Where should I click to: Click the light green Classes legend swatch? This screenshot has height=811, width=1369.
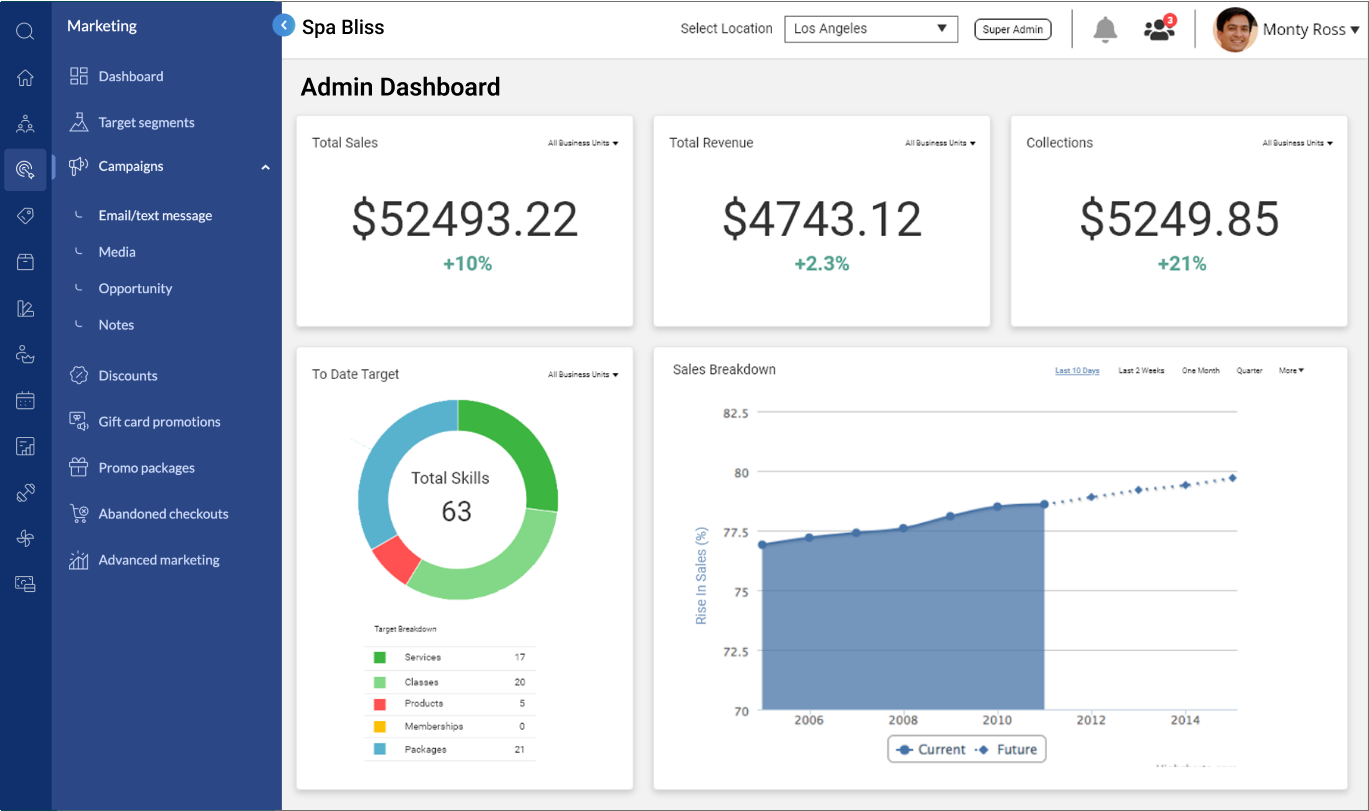pos(380,682)
